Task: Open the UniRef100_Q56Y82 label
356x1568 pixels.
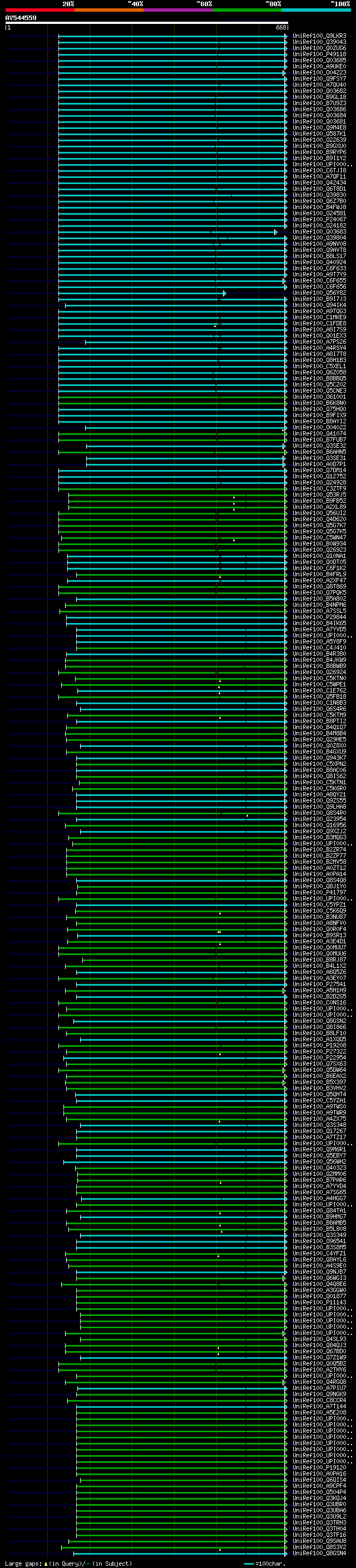Action: coord(319,293)
